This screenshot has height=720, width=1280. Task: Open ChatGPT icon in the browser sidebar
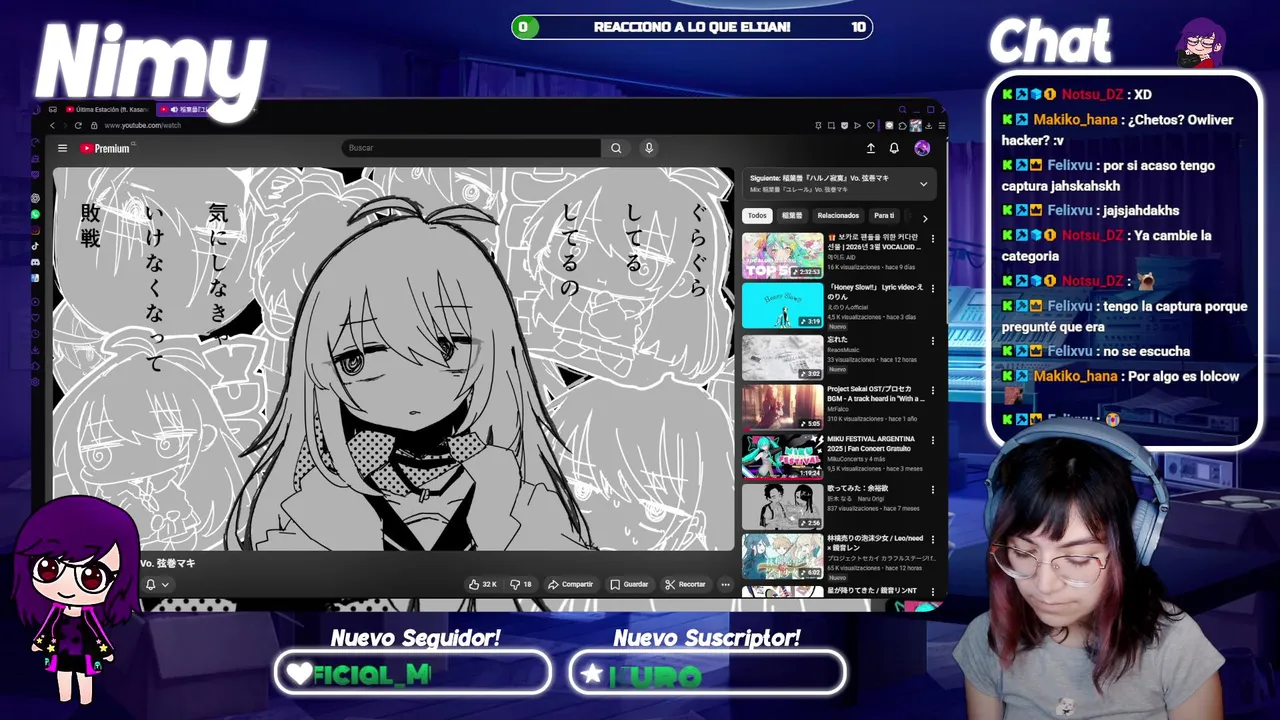(x=35, y=198)
